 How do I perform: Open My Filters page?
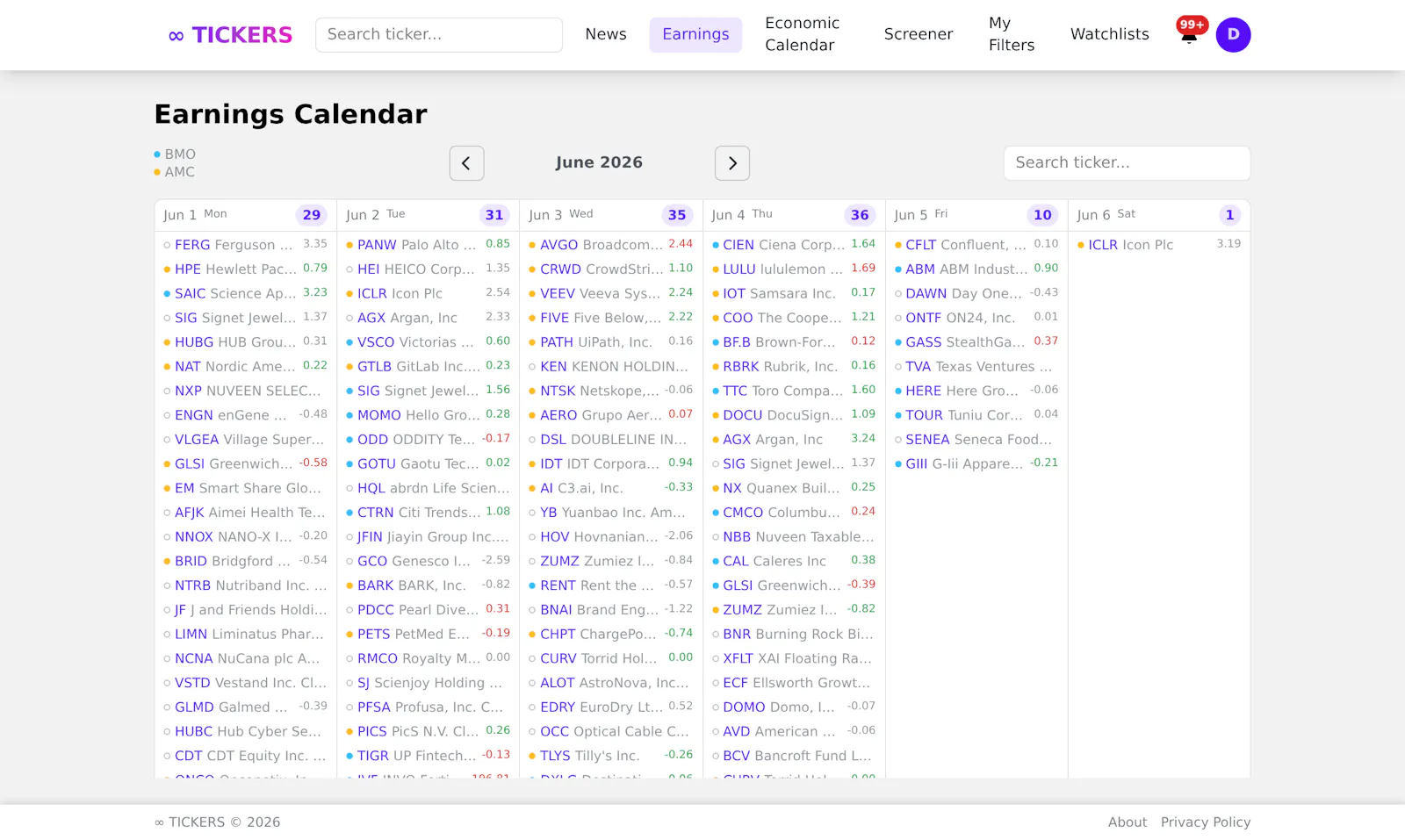coord(1012,34)
